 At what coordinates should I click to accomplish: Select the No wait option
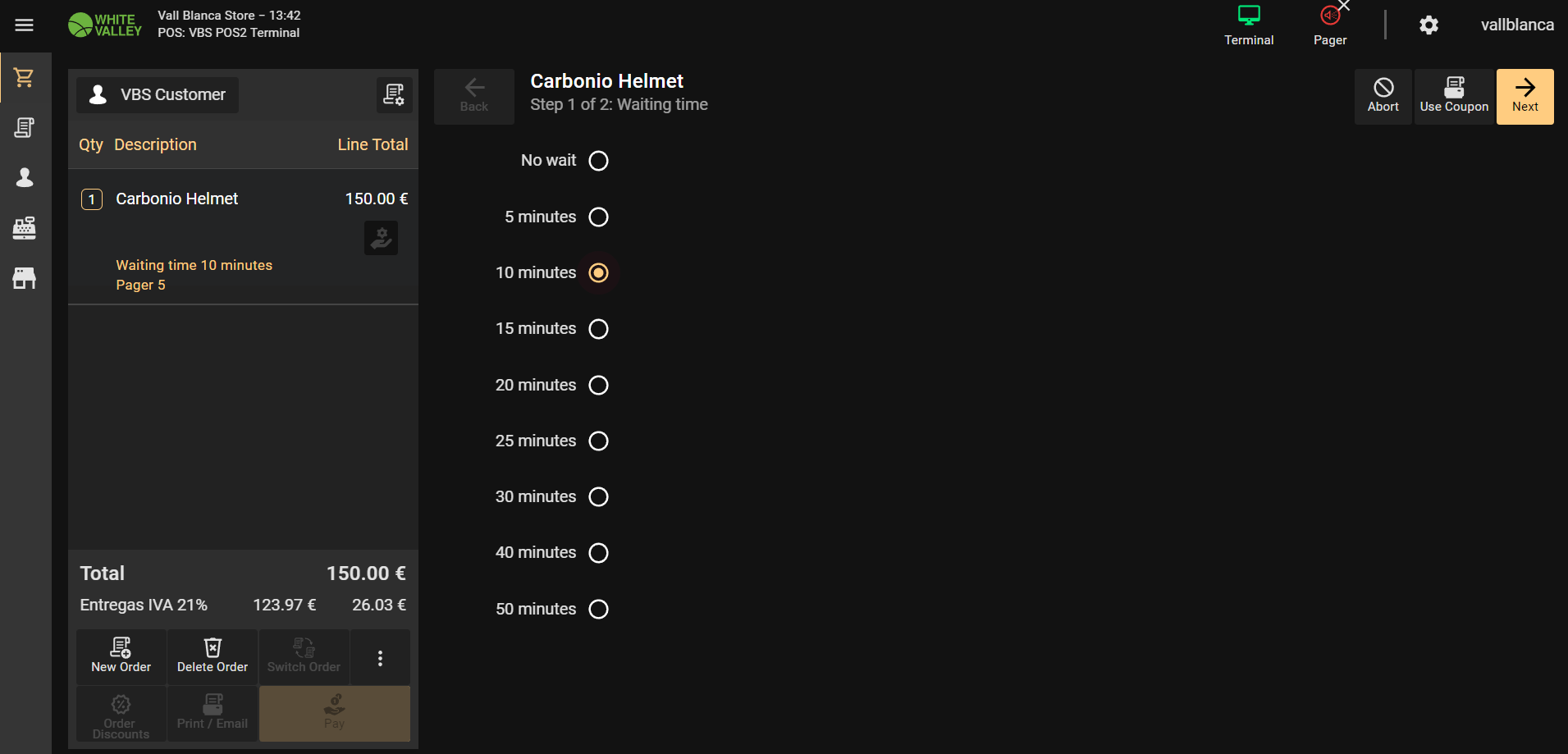pos(598,161)
